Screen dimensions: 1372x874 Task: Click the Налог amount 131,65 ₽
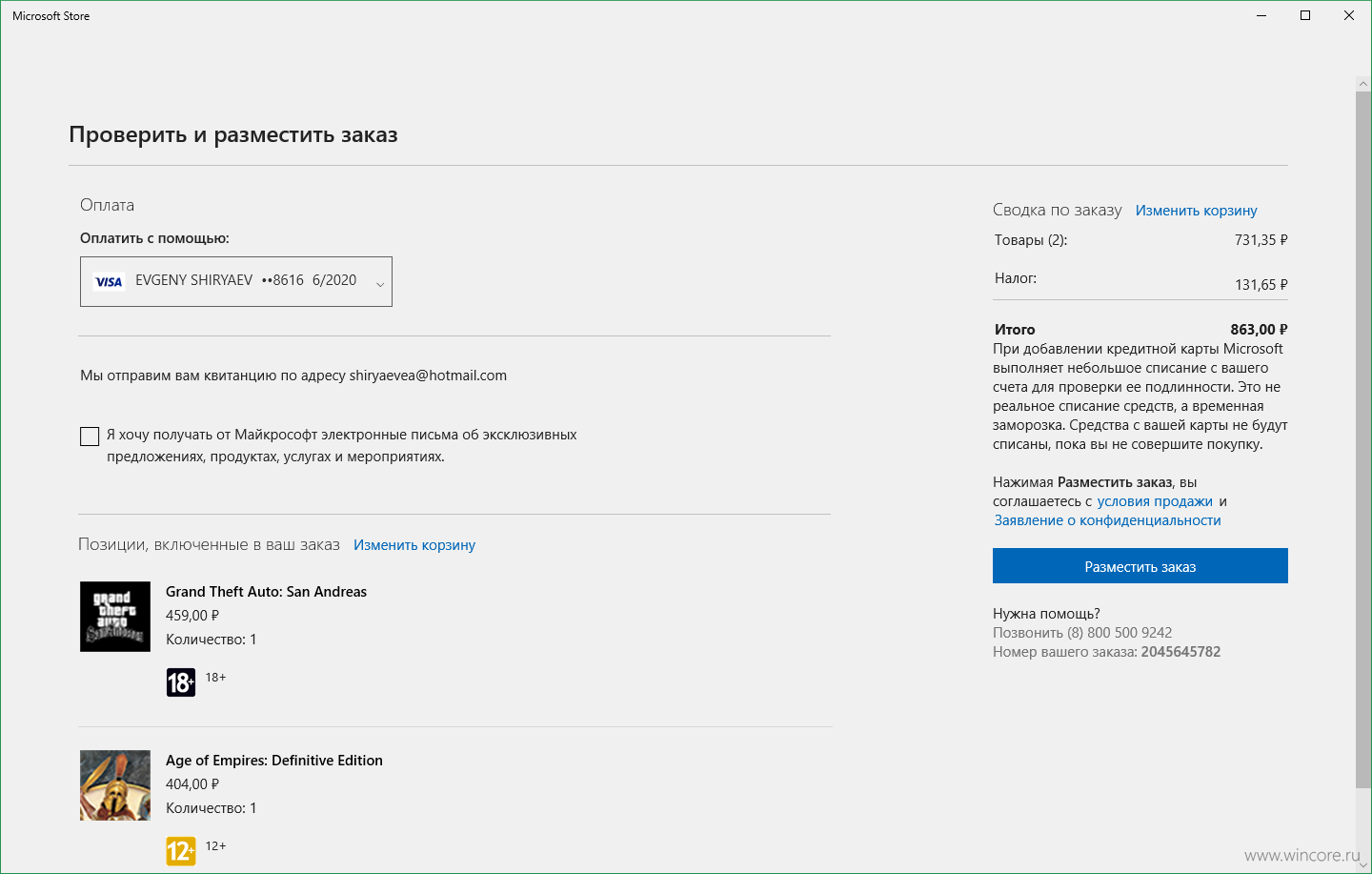pyautogui.click(x=1261, y=285)
